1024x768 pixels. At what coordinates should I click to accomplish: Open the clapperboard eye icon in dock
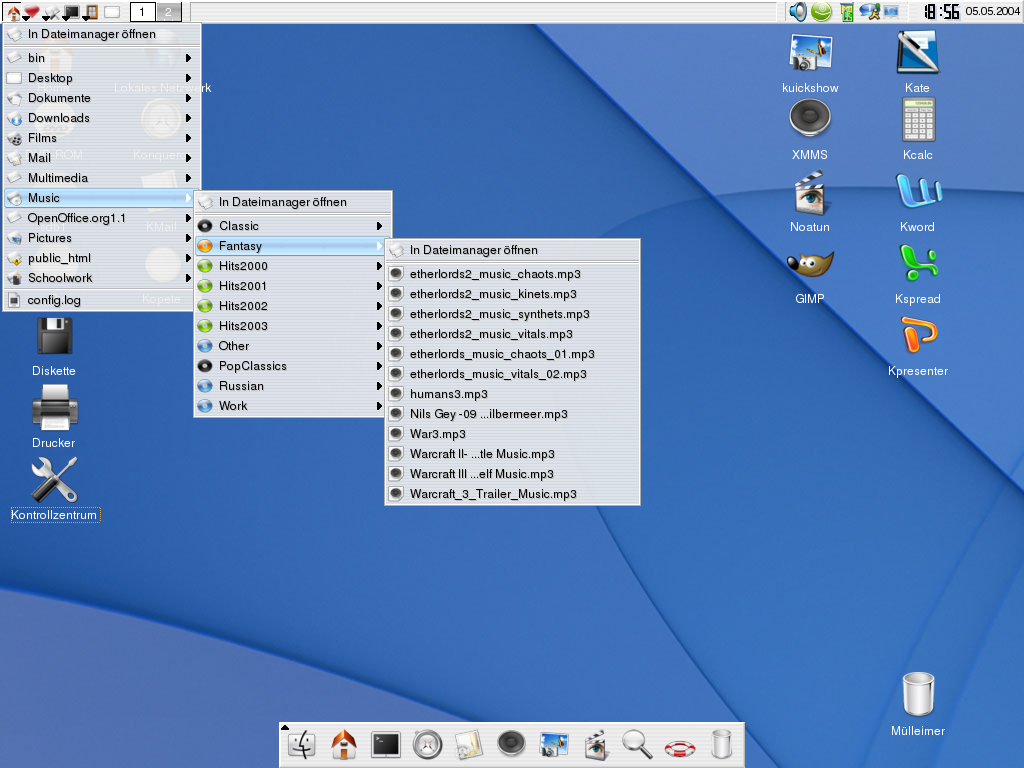click(596, 744)
